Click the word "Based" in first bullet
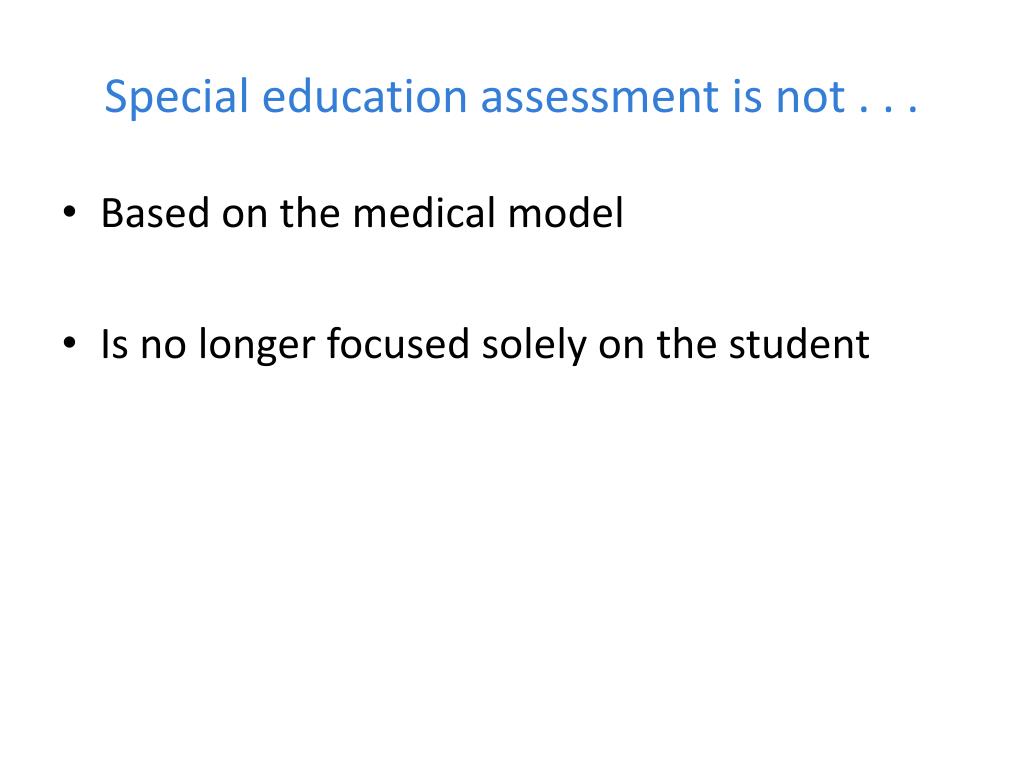The height and width of the screenshot is (768, 1024). [x=155, y=213]
